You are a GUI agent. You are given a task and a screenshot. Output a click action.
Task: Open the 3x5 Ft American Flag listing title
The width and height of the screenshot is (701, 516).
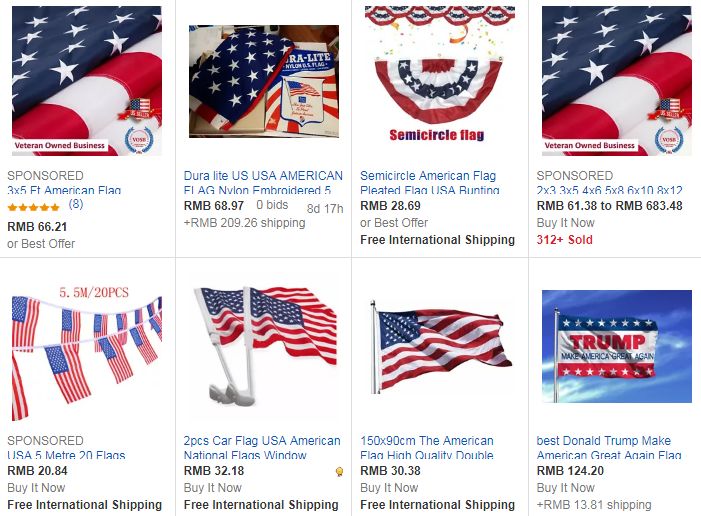[x=64, y=190]
